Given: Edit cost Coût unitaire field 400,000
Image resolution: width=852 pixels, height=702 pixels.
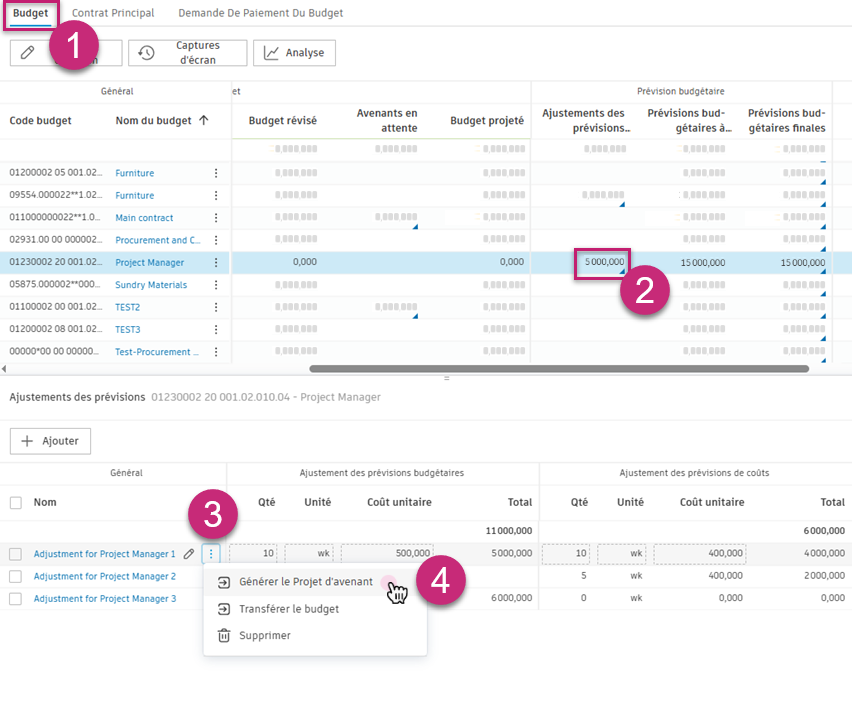Looking at the screenshot, I should point(699,553).
